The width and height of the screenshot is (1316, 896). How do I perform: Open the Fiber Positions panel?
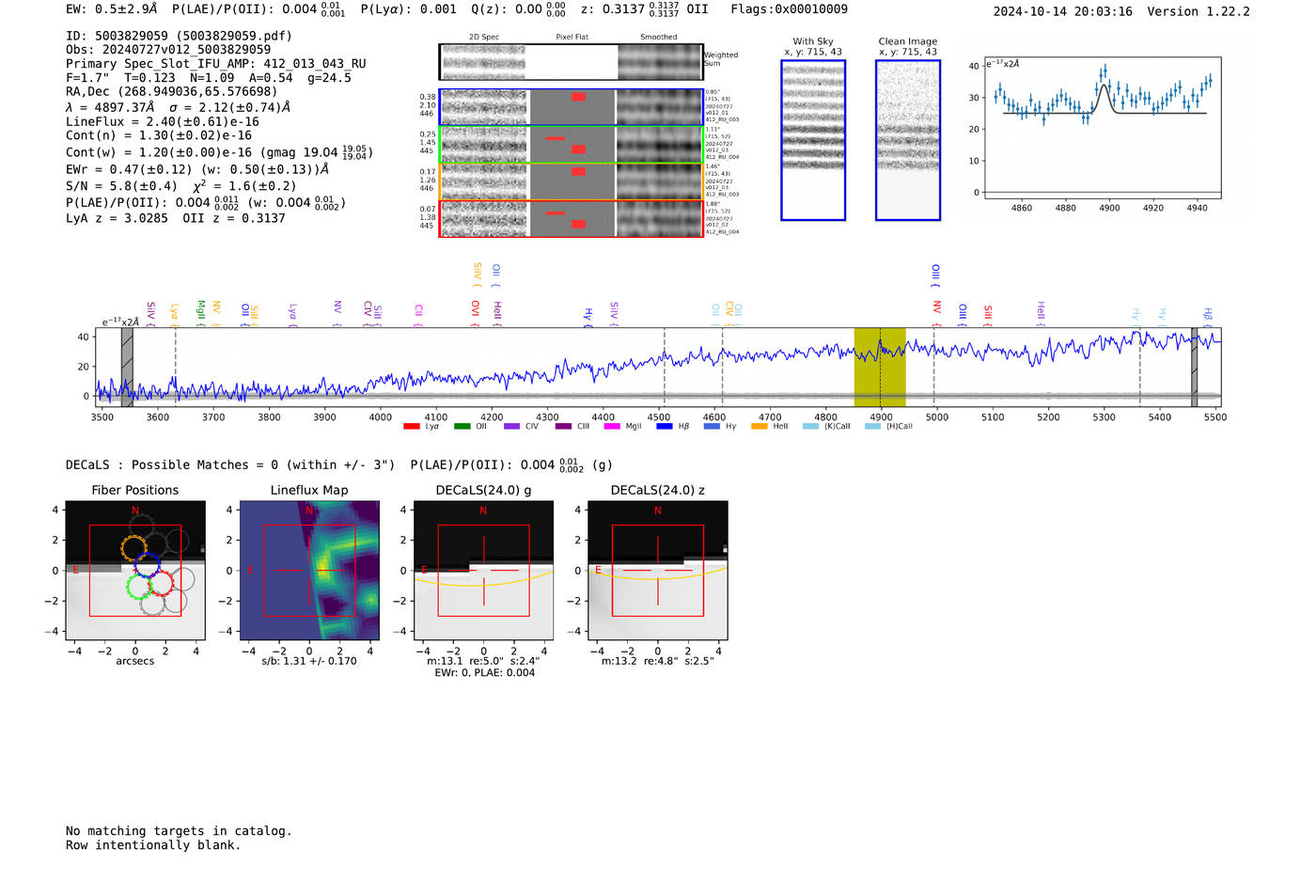135,571
